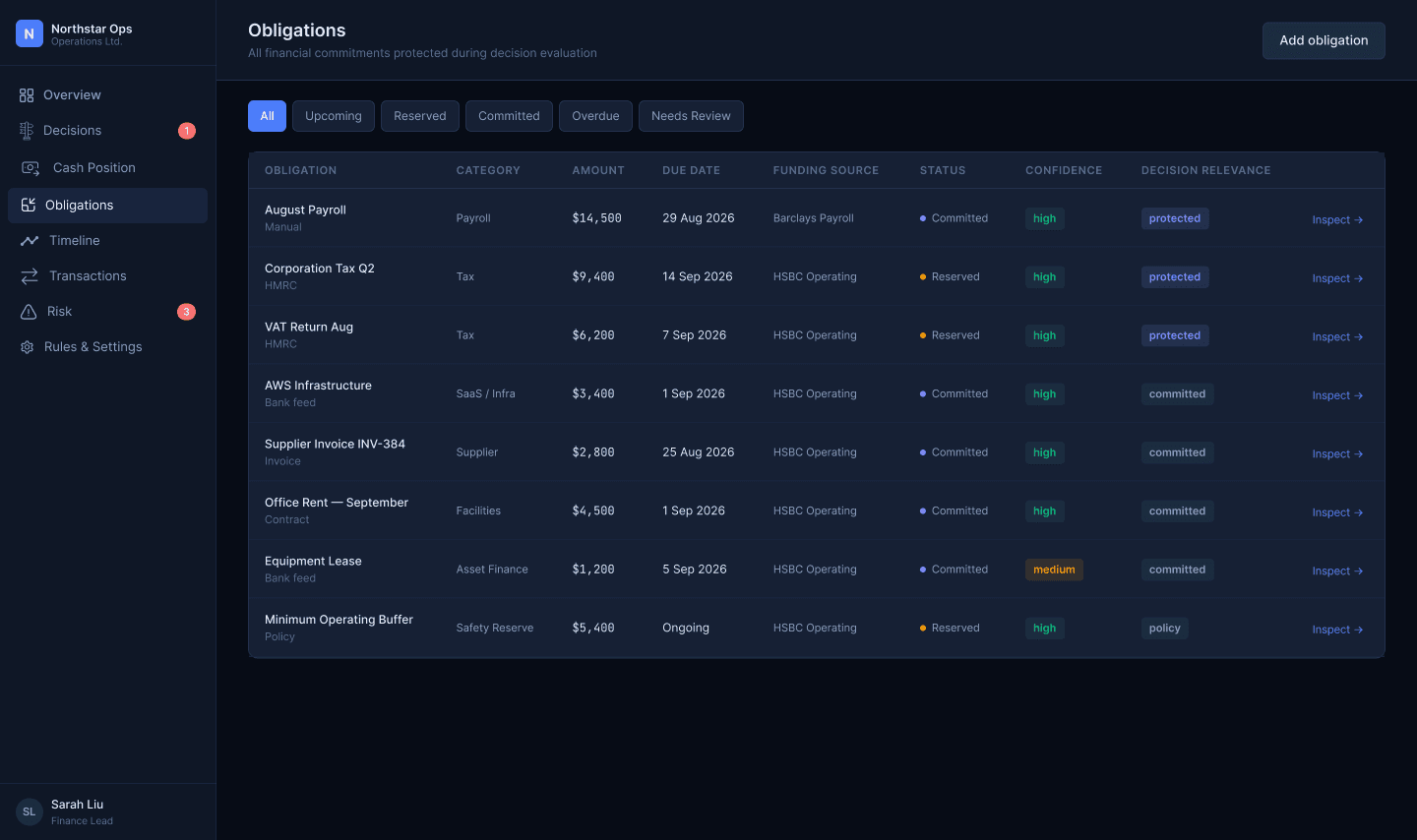Open the Needs Review filter
This screenshot has height=840, width=1417.
(691, 116)
